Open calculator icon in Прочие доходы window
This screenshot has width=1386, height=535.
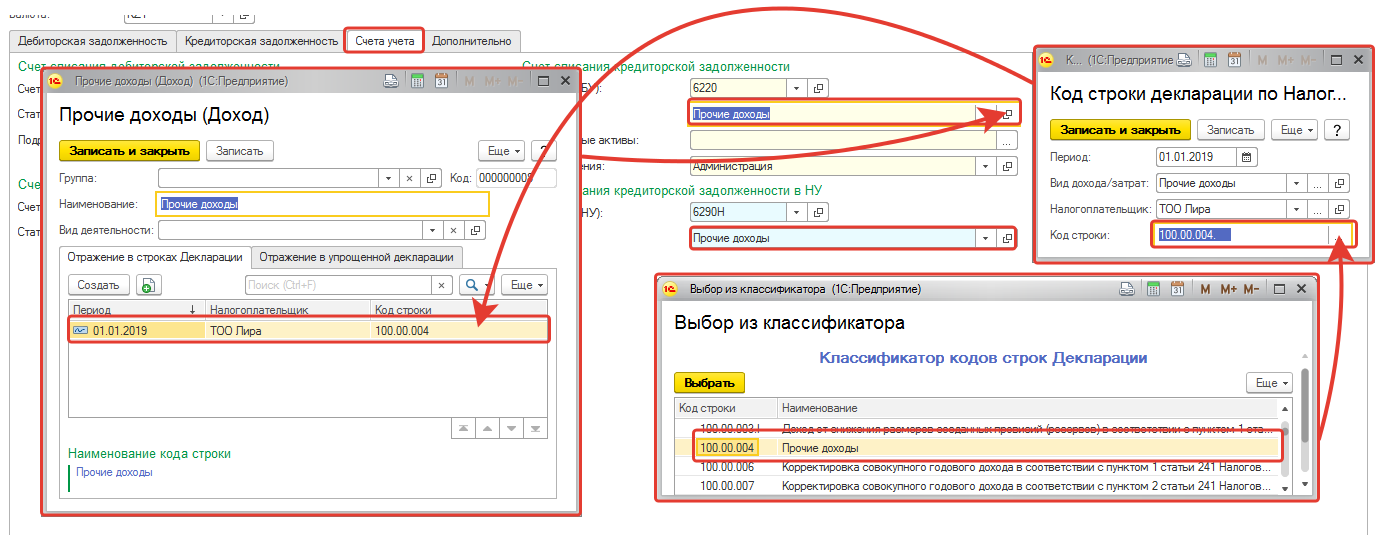417,81
